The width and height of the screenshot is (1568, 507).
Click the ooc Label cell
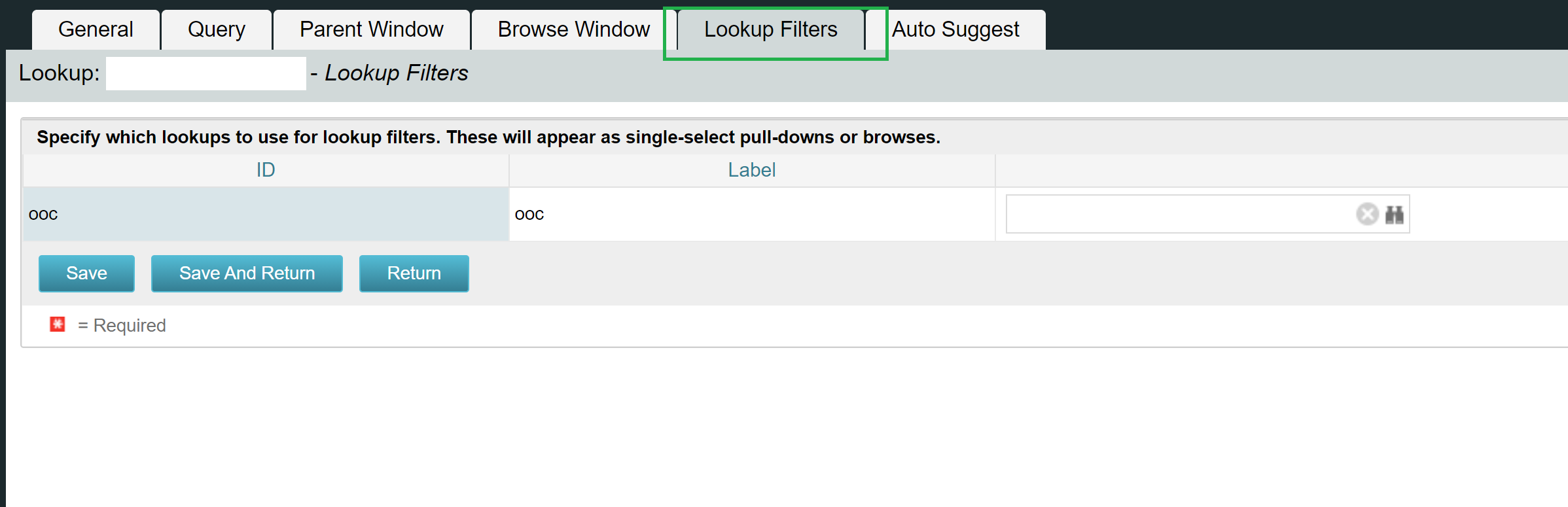(x=751, y=215)
